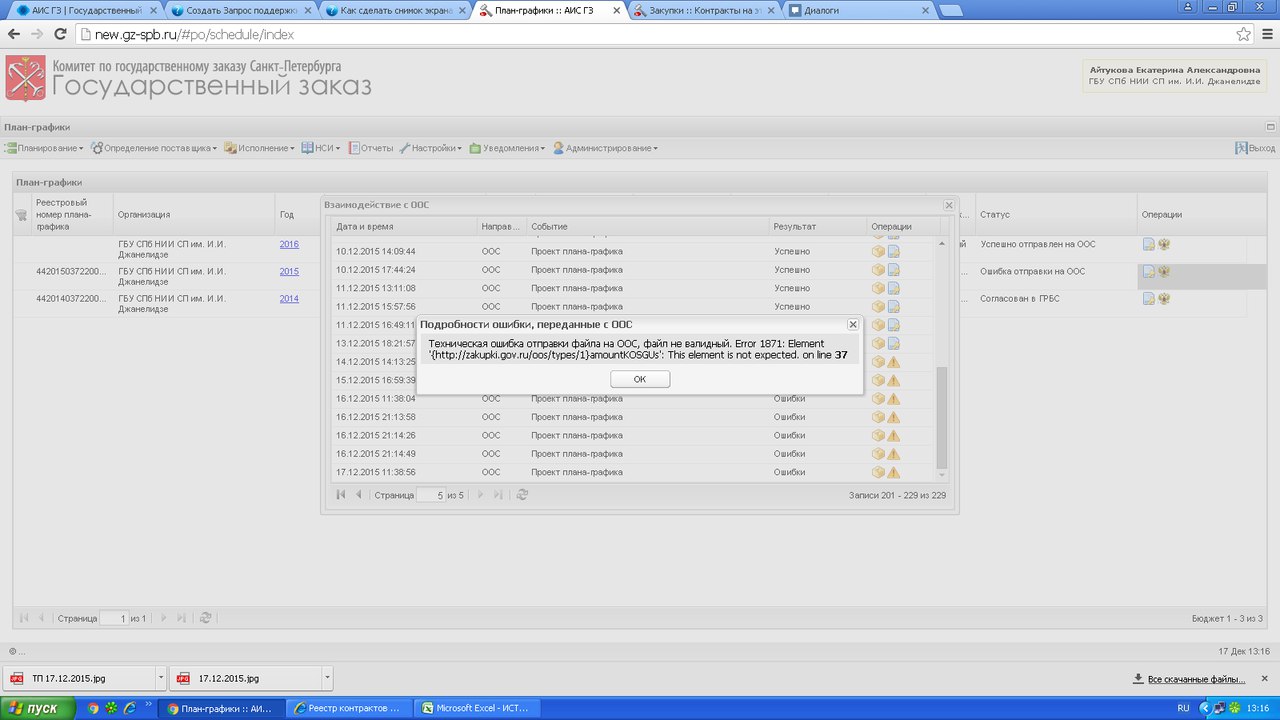Click the page number field showing 5
This screenshot has width=1280, height=720.
pyautogui.click(x=430, y=495)
